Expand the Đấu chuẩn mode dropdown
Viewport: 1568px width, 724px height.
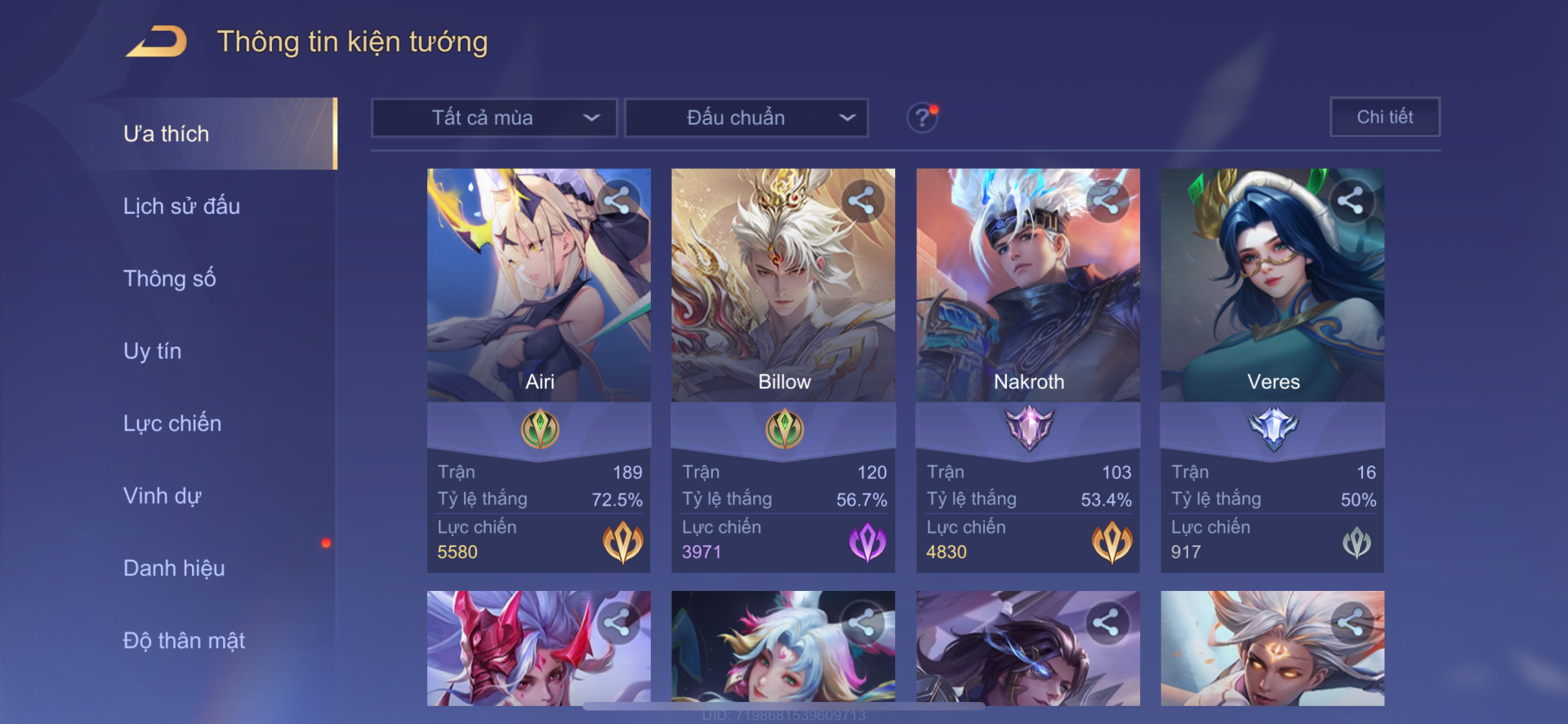click(x=746, y=118)
